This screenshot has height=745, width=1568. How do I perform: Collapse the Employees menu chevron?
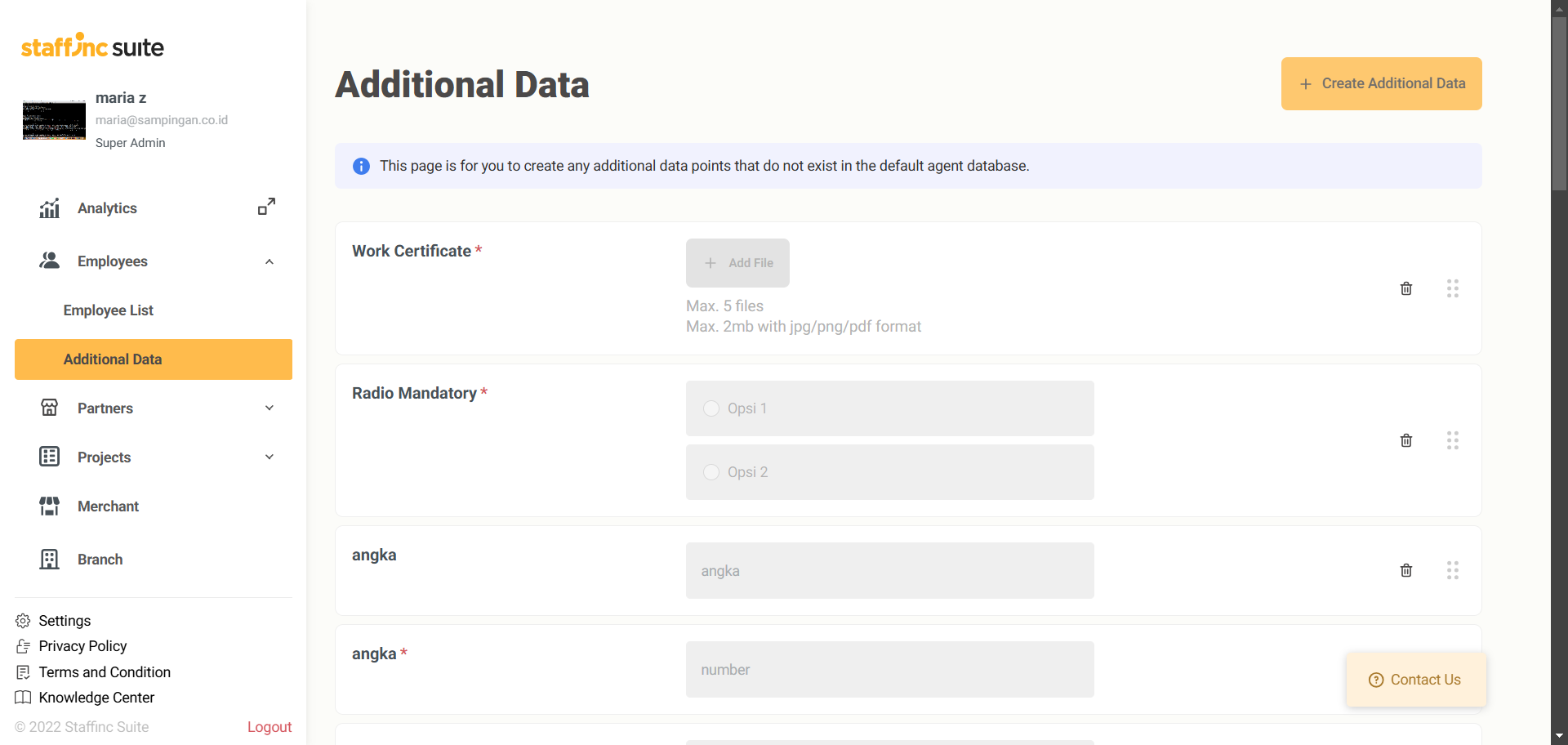point(269,261)
